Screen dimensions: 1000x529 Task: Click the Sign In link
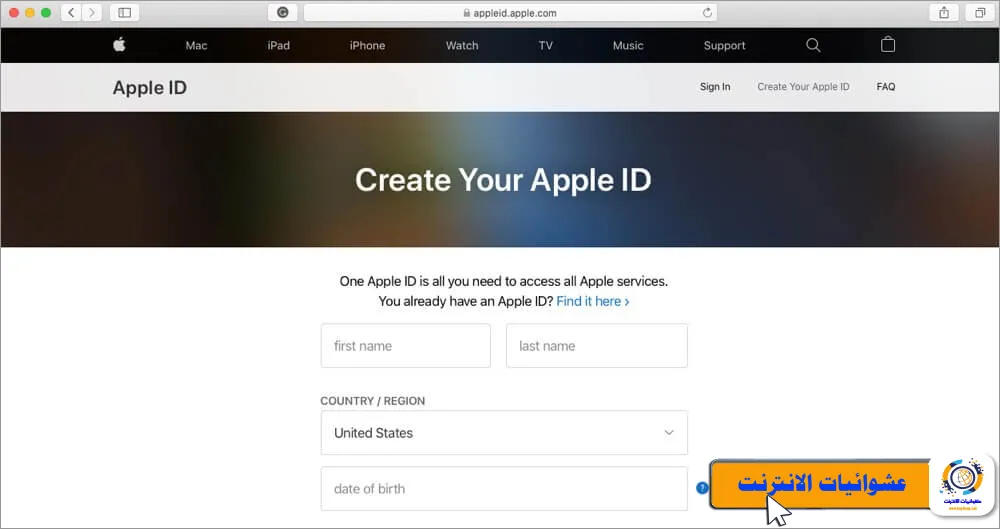tap(715, 87)
